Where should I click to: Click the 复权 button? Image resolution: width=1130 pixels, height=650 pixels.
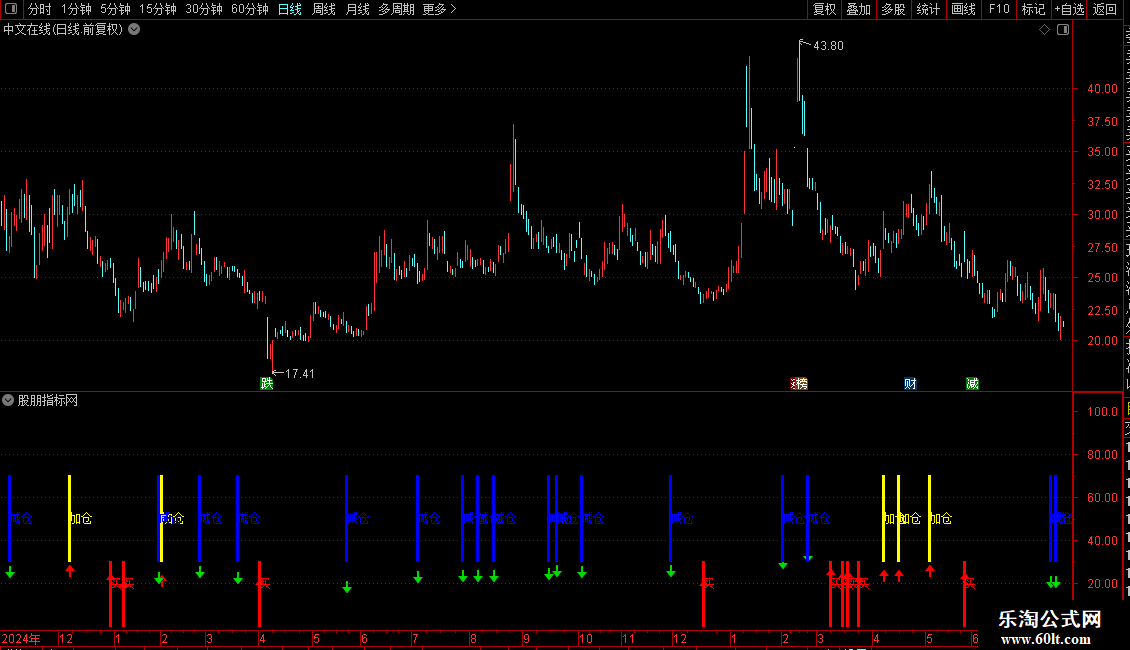point(824,9)
